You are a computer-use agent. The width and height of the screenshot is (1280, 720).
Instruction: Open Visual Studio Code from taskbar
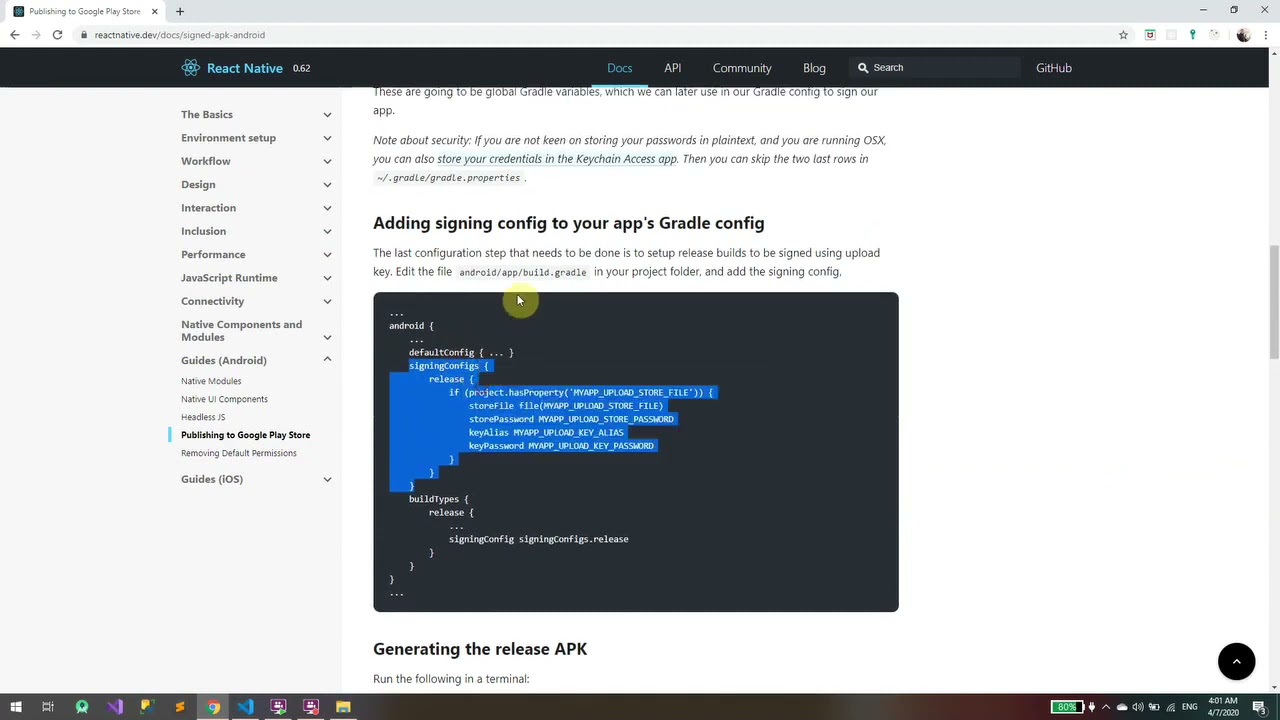tap(246, 707)
